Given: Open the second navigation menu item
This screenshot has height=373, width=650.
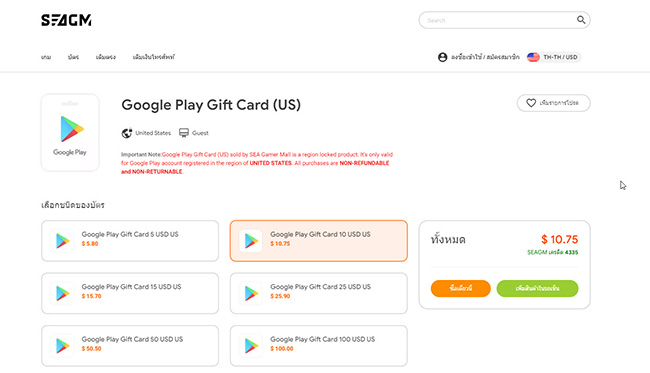Looking at the screenshot, I should coord(73,57).
